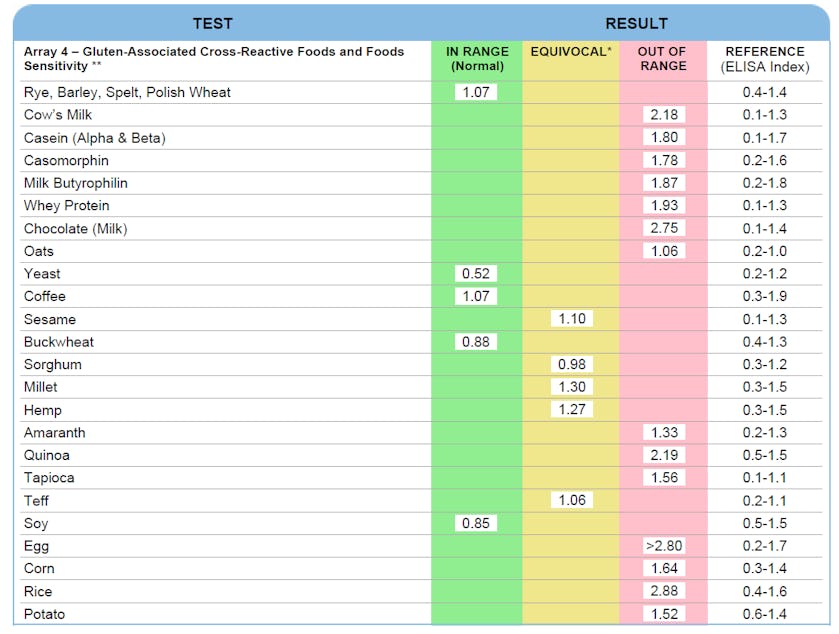Select the Yeast reference range 0.2-1.2
This screenshot has height=634, width=839.
click(x=765, y=274)
